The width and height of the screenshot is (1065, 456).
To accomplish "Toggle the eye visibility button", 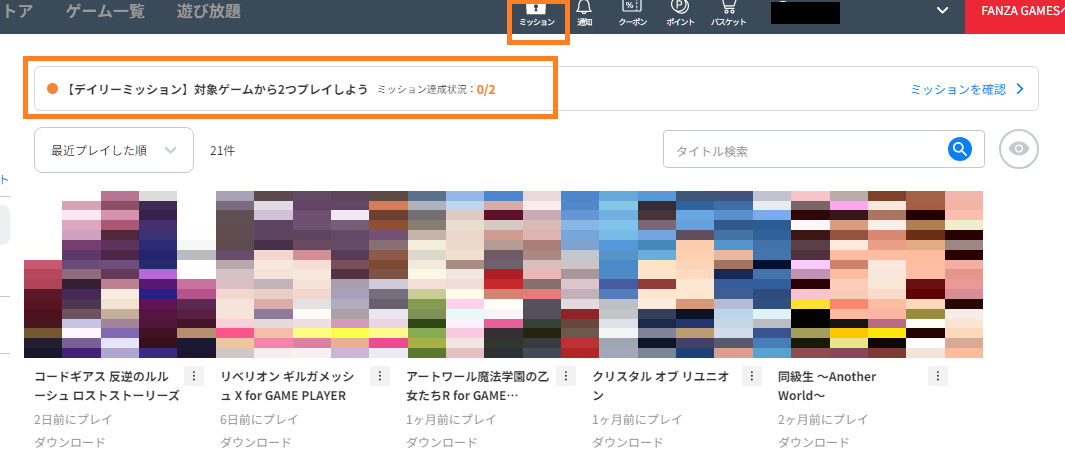I will point(1018,149).
